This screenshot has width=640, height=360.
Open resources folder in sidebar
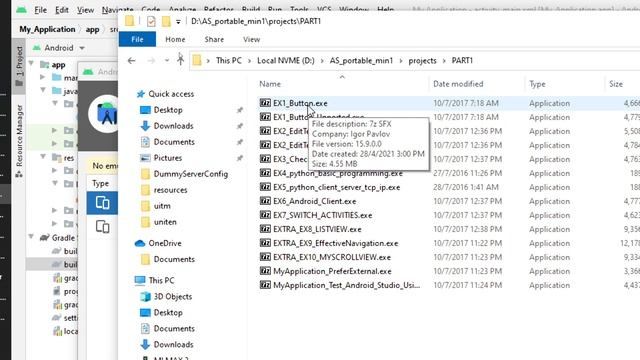170,190
